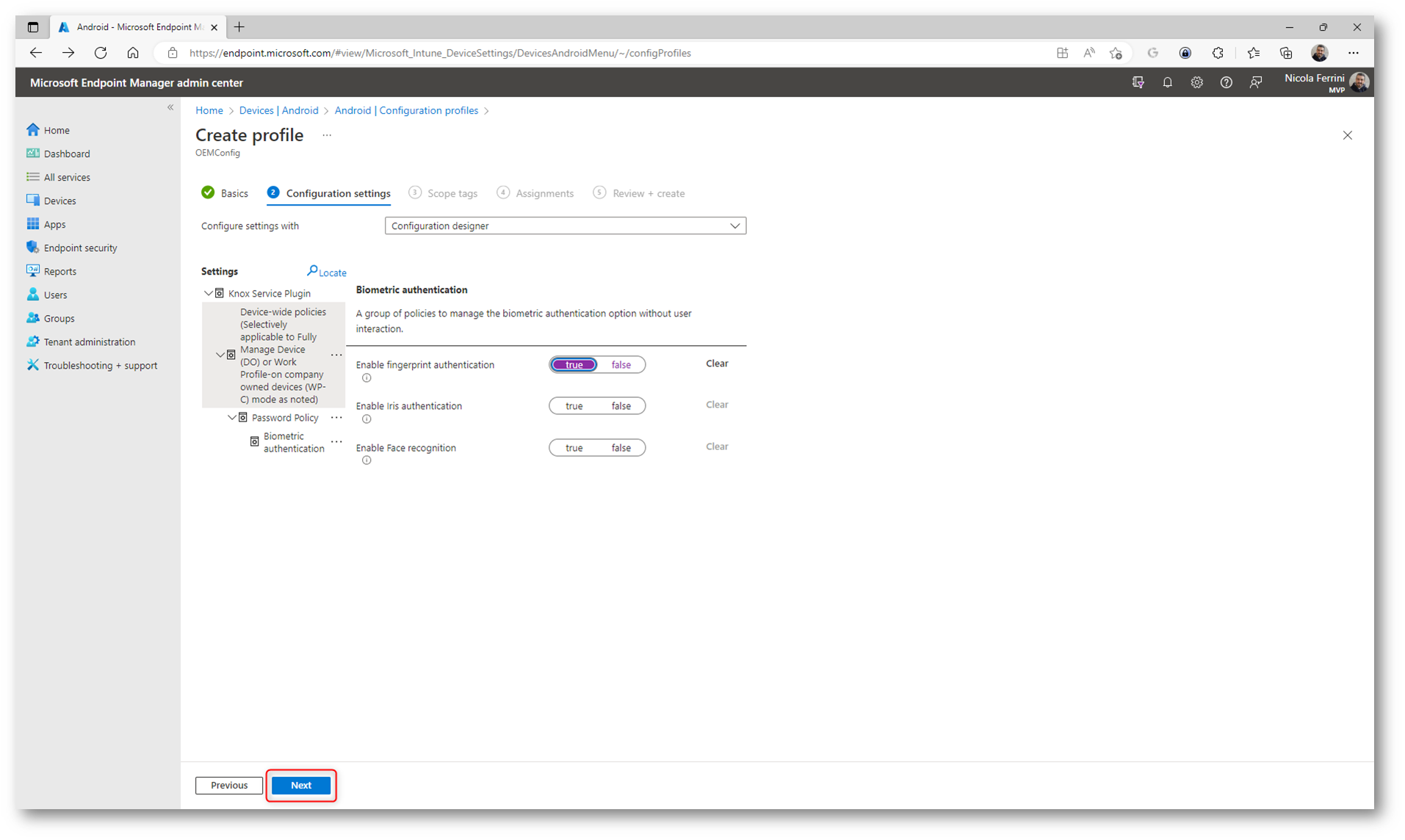Clear the fingerprint authentication value
1405x840 pixels.
717,363
